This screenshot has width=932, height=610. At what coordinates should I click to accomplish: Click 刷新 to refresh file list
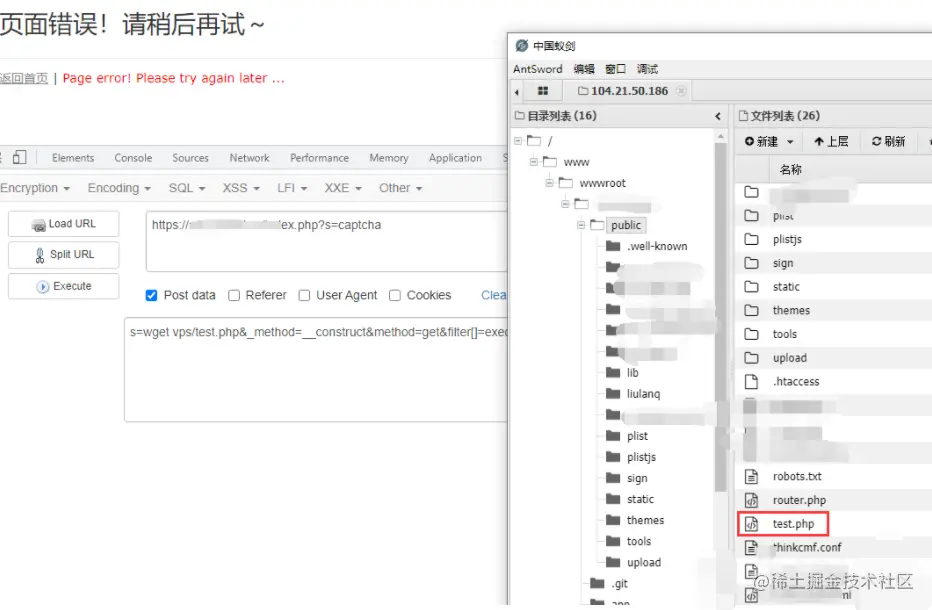pos(888,142)
